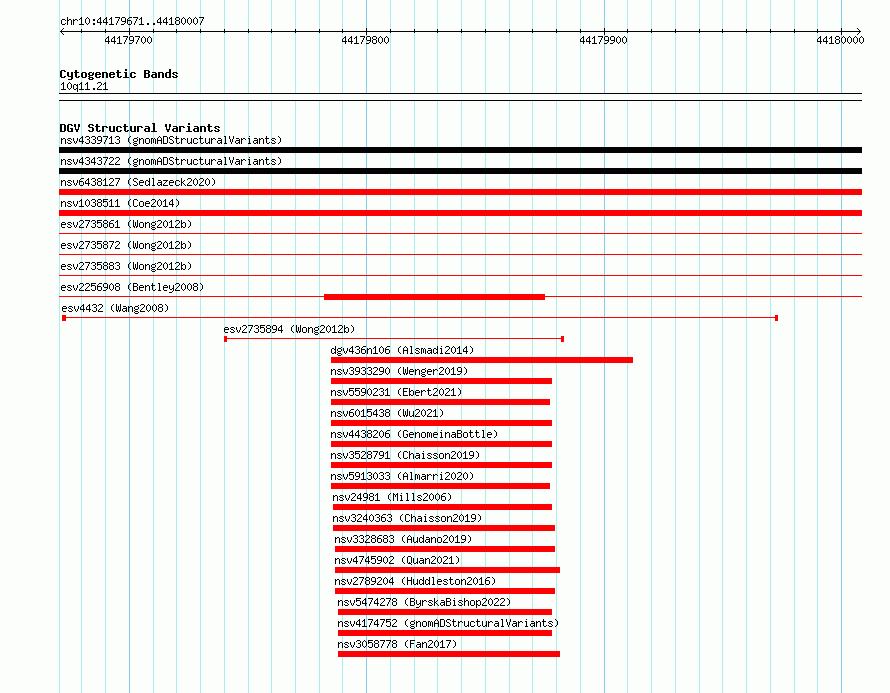
Task: Click the nsv4339713 gnomADStructuralVariants label
Action: 171,140
